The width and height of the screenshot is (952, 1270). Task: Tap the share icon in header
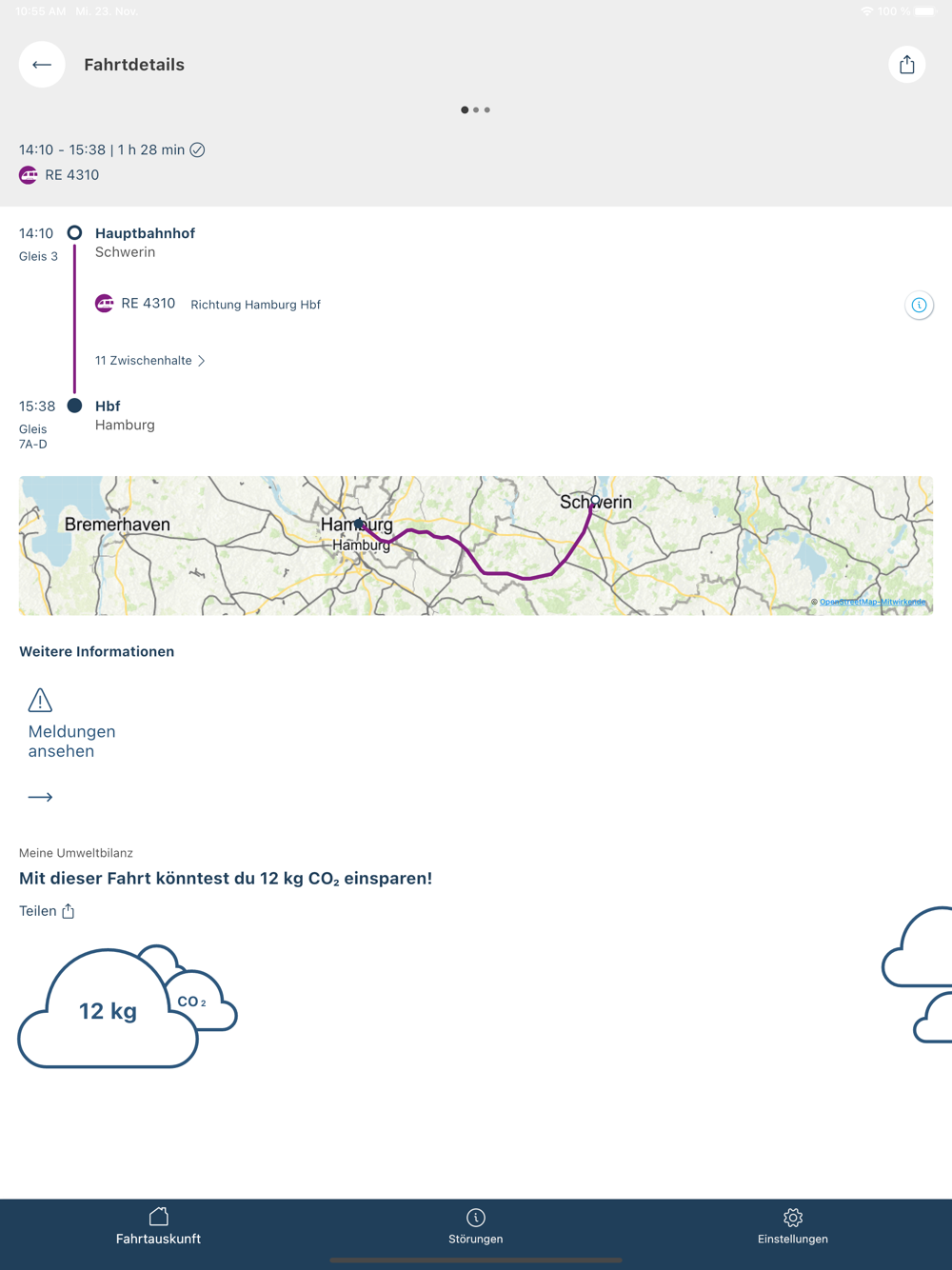tap(906, 65)
